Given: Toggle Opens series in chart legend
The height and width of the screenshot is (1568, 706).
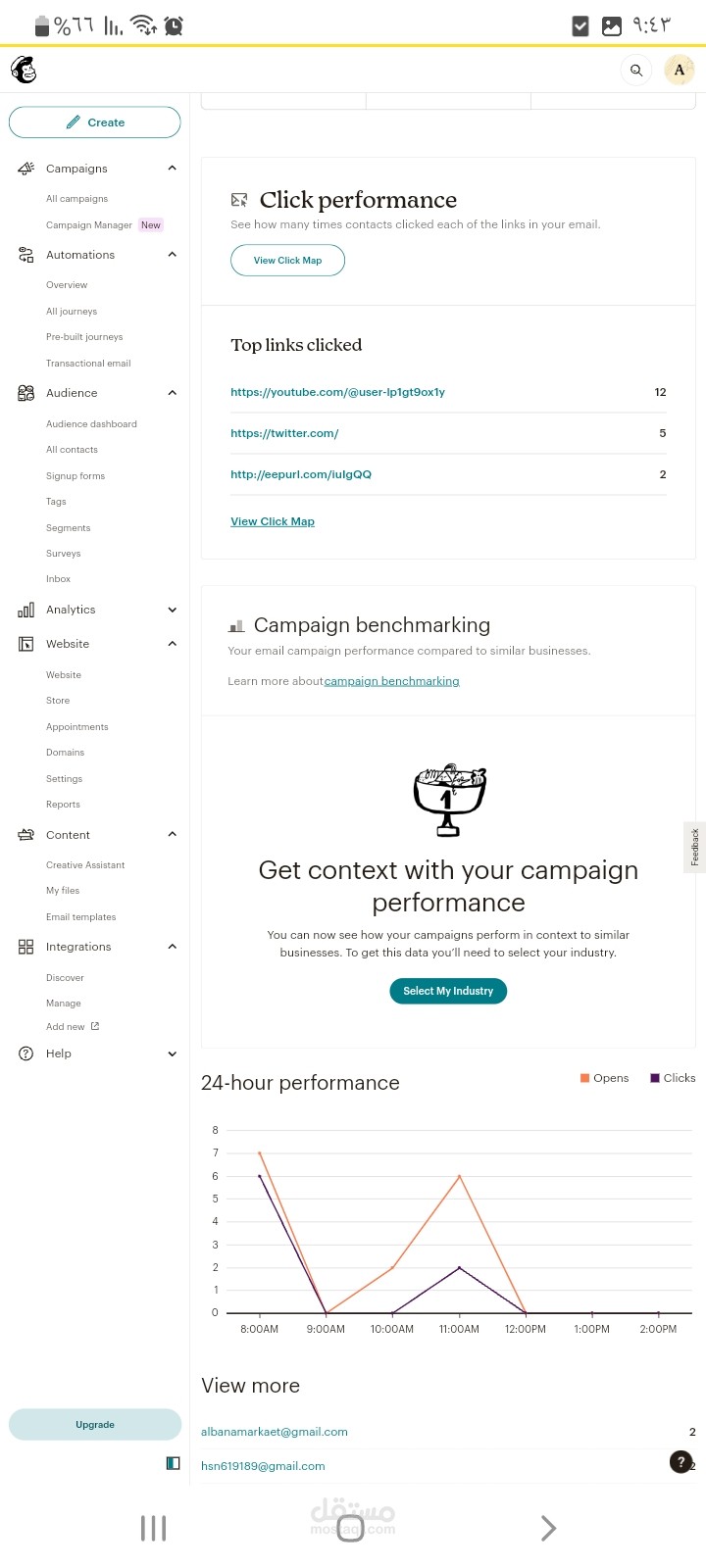Looking at the screenshot, I should click(x=604, y=1078).
